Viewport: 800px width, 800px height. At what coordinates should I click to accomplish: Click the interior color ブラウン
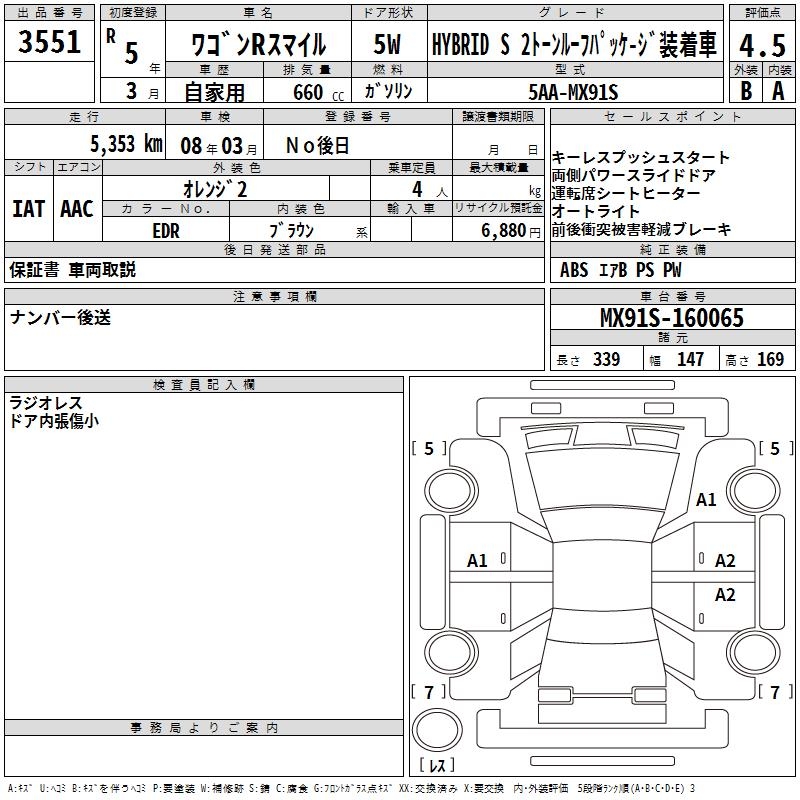[291, 230]
